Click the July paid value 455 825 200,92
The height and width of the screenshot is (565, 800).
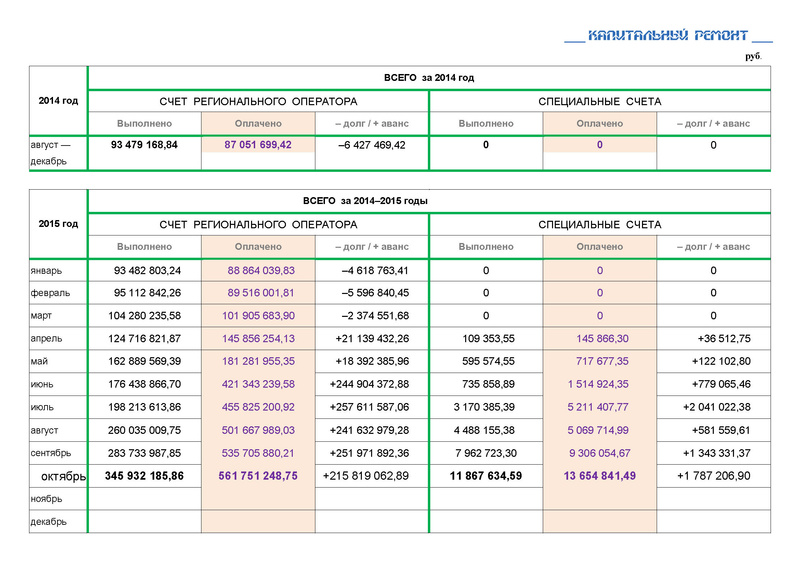pyautogui.click(x=258, y=408)
